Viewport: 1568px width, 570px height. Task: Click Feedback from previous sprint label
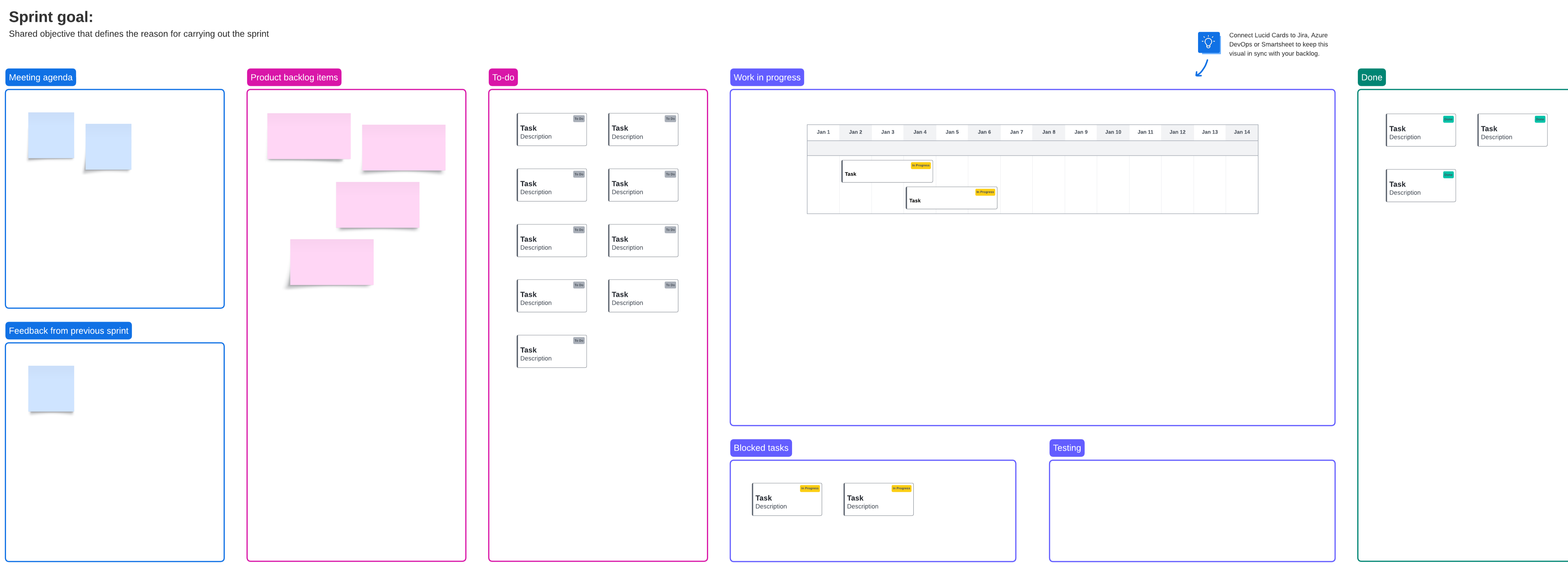click(69, 331)
